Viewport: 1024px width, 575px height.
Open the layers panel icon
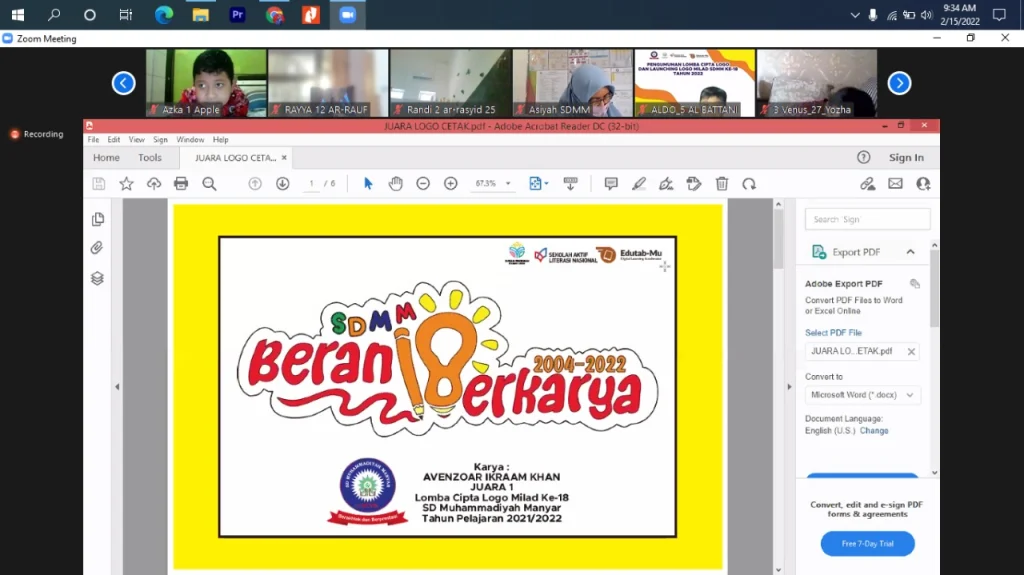(97, 278)
